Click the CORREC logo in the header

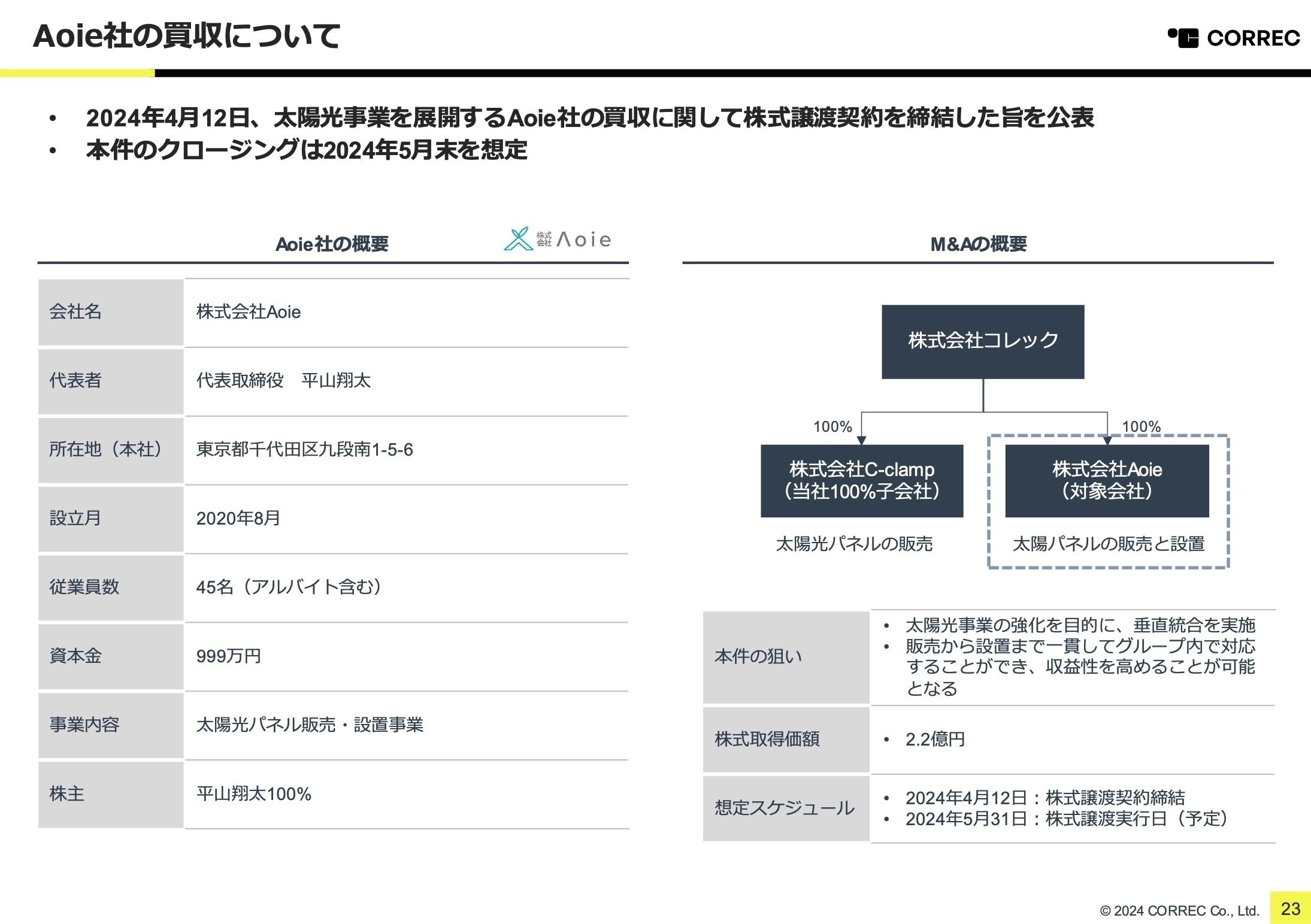(1234, 38)
